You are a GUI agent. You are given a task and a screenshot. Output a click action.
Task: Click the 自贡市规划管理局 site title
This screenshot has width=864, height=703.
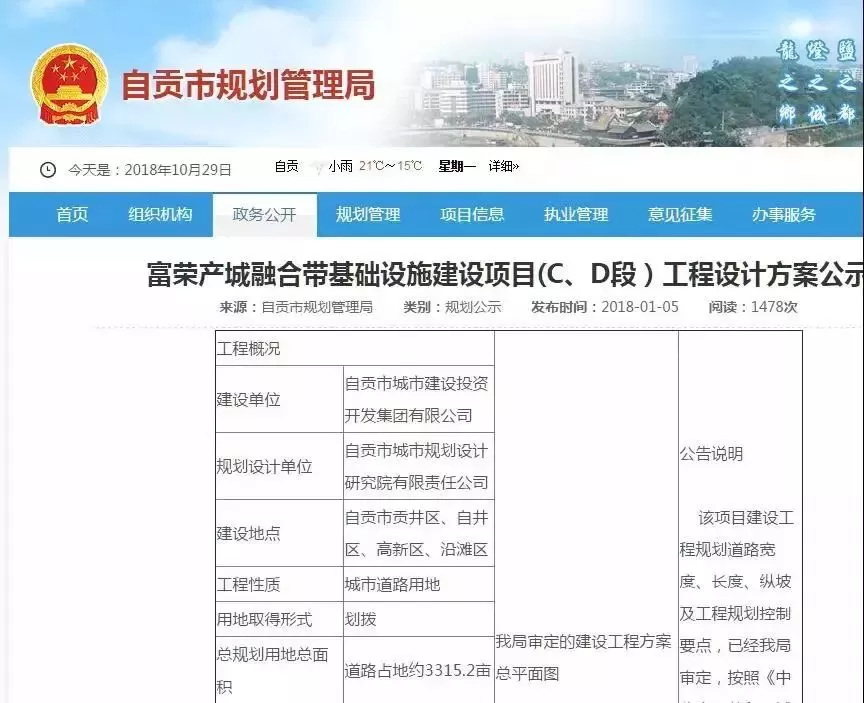pyautogui.click(x=248, y=85)
